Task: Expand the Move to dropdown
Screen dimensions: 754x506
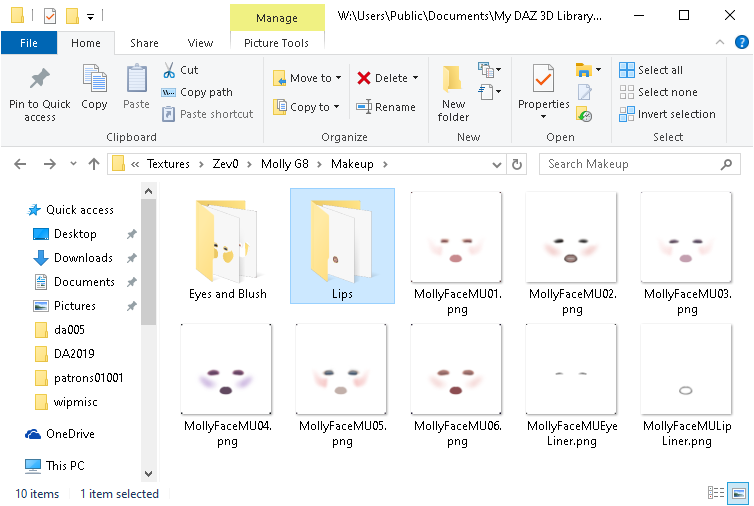Action: 338,78
